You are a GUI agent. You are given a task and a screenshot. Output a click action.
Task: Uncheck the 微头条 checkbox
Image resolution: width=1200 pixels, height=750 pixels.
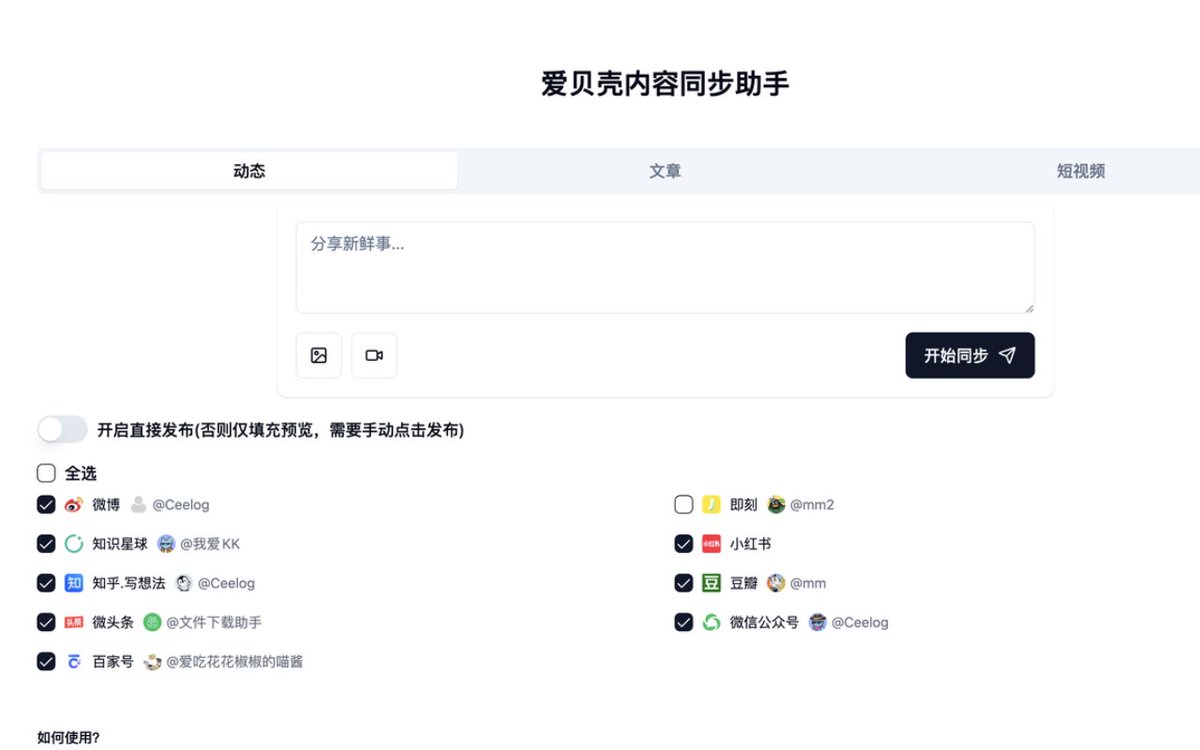46,622
